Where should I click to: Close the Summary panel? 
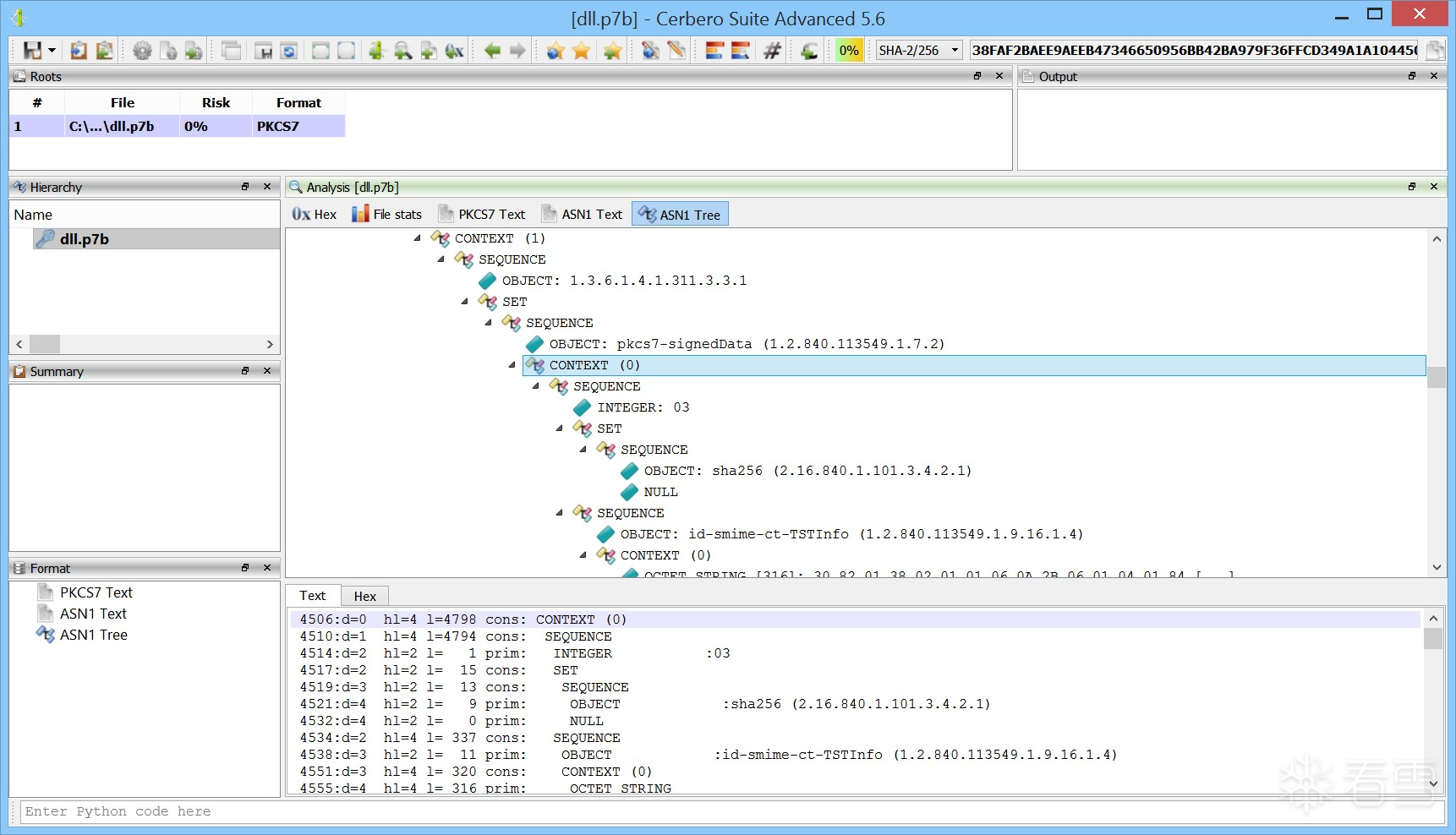click(267, 371)
